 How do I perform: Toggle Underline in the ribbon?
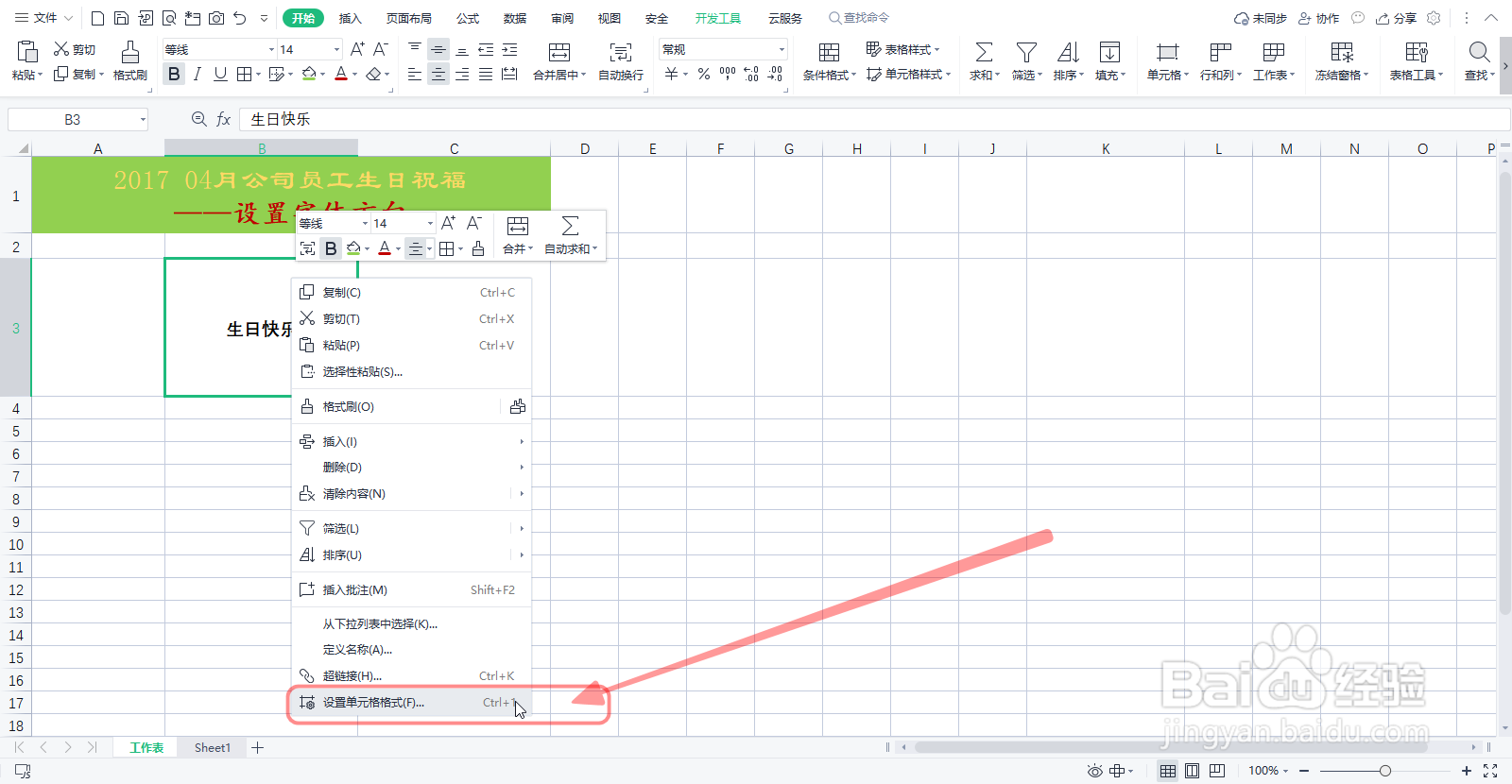click(220, 74)
